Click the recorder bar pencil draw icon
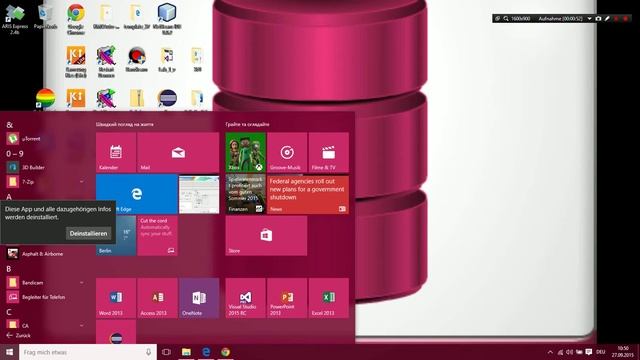Screen dimensions: 640x360 pos(607,18)
